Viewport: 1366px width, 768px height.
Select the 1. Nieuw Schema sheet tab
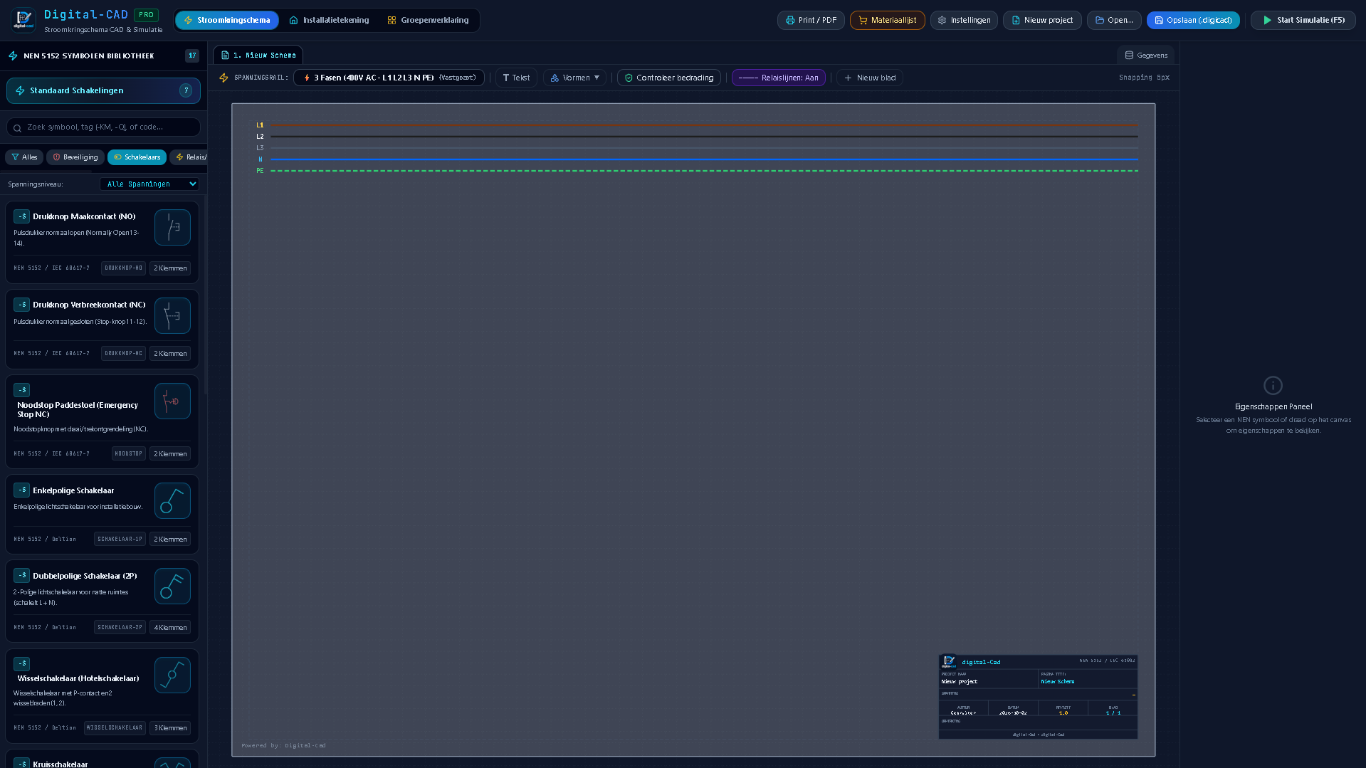click(x=258, y=55)
